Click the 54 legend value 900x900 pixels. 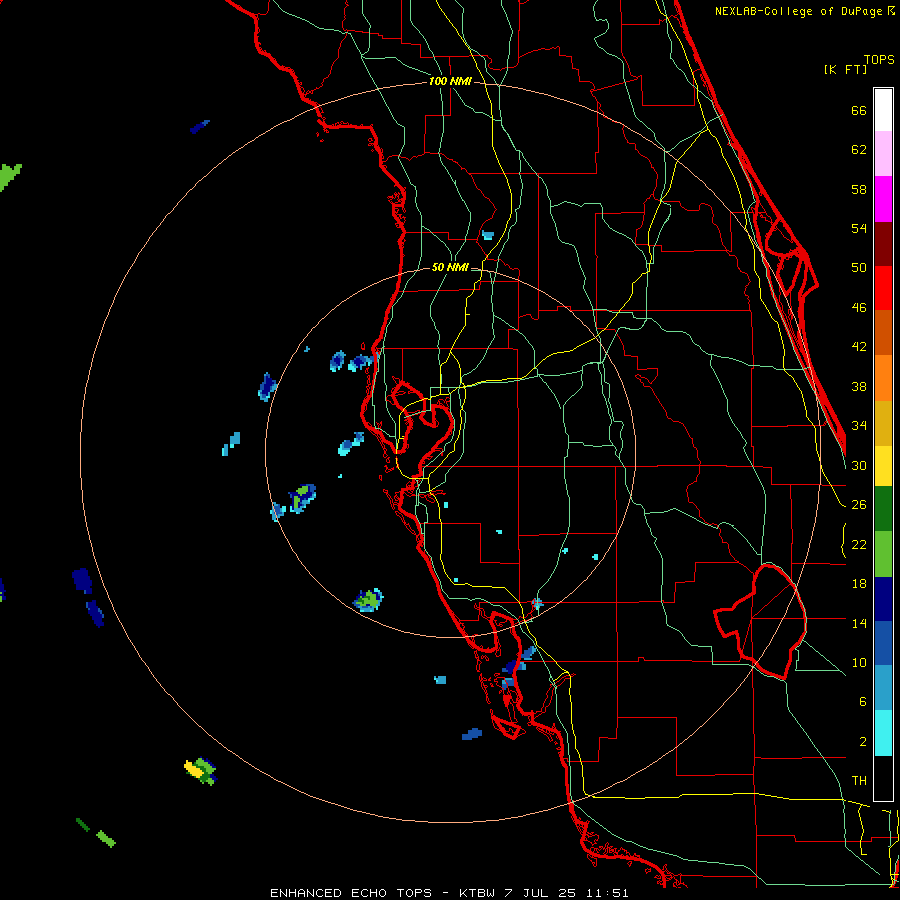coord(859,228)
